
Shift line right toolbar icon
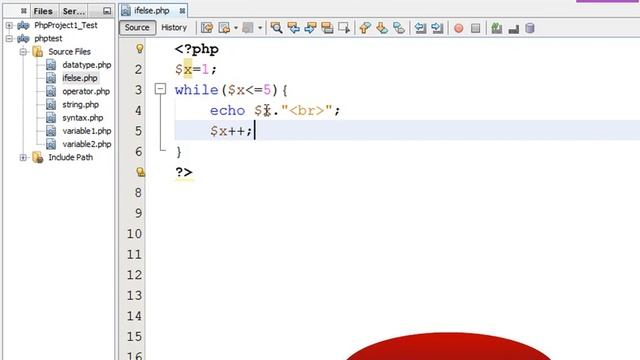[x=437, y=28]
